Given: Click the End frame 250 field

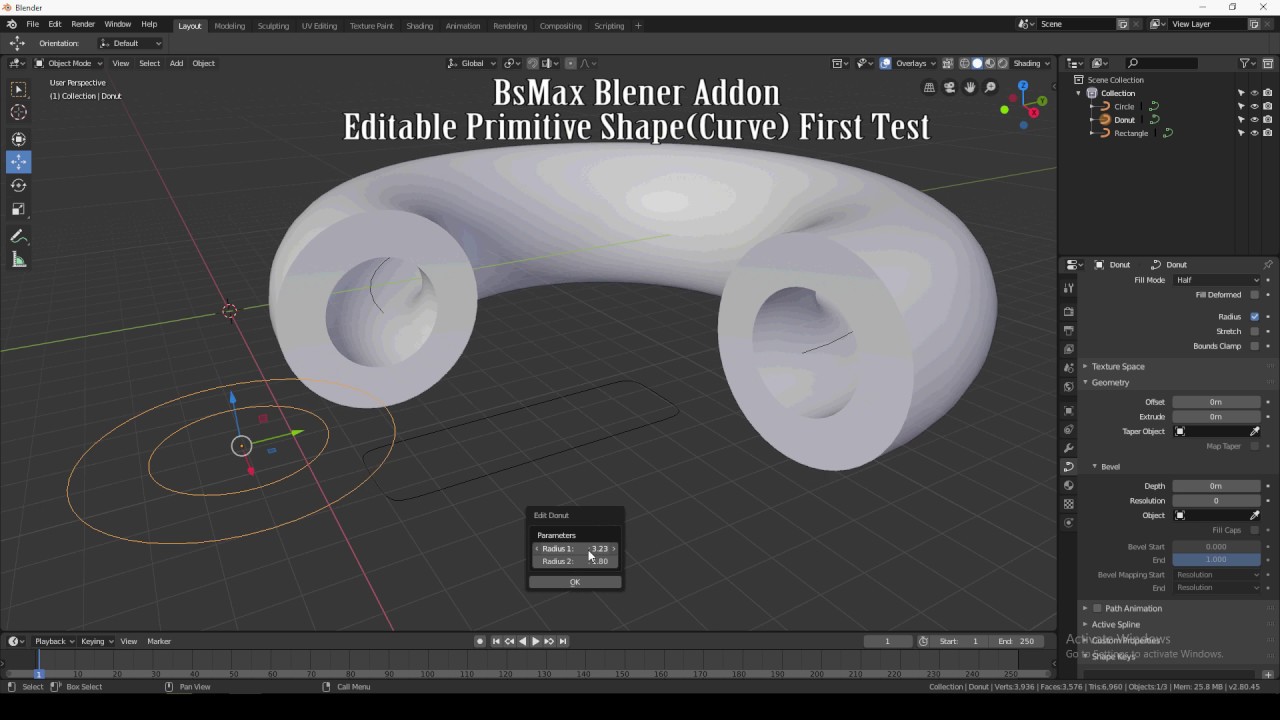Looking at the screenshot, I should (x=1017, y=641).
